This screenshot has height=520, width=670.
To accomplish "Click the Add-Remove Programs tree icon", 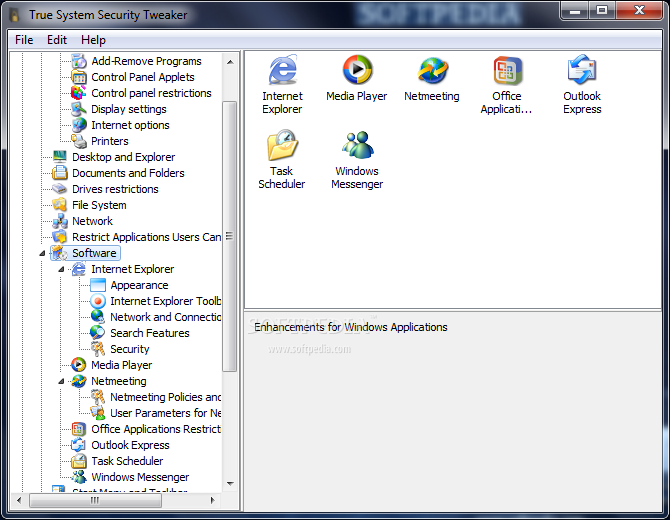I will (x=79, y=61).
